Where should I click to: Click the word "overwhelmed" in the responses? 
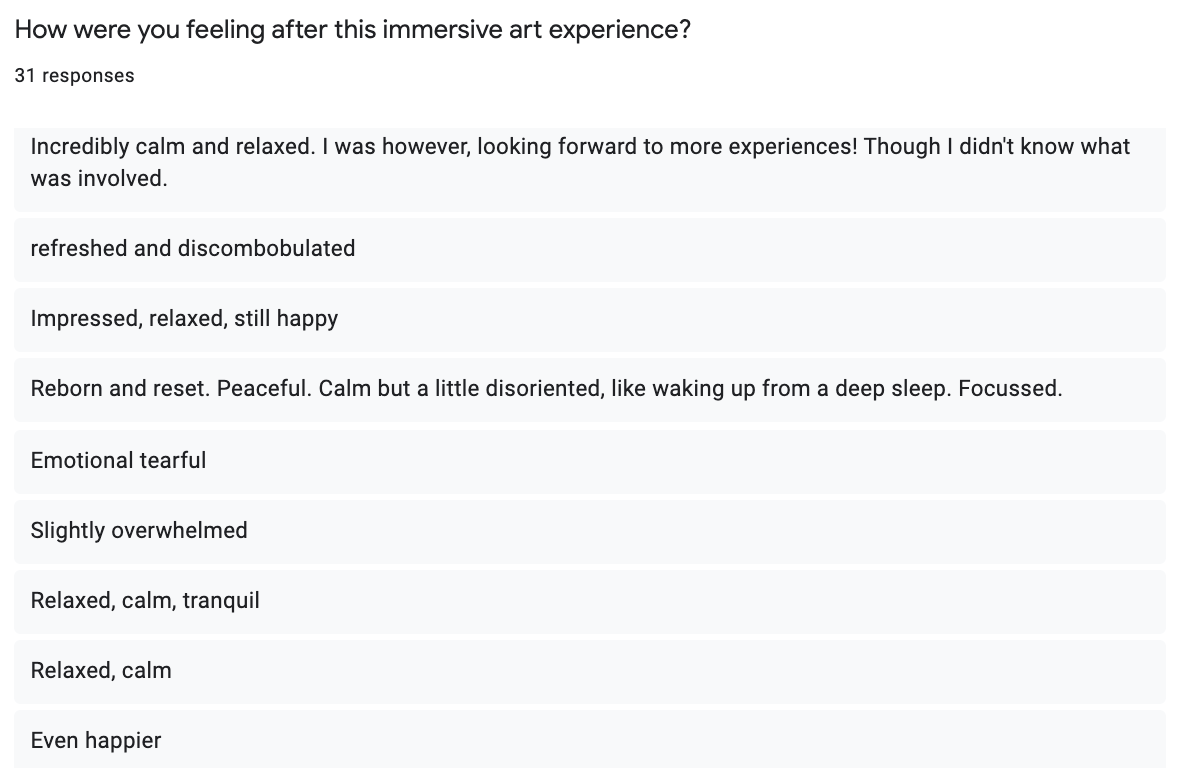pyautogui.click(x=179, y=530)
